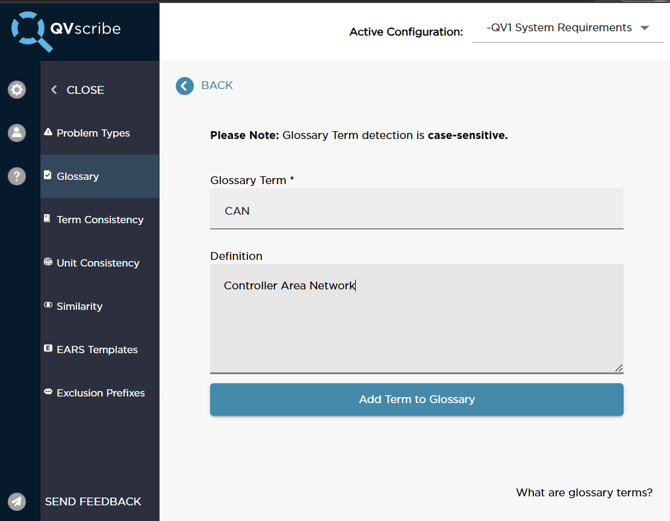Click the Glossary Term input field
The image size is (670, 521).
[x=416, y=211]
